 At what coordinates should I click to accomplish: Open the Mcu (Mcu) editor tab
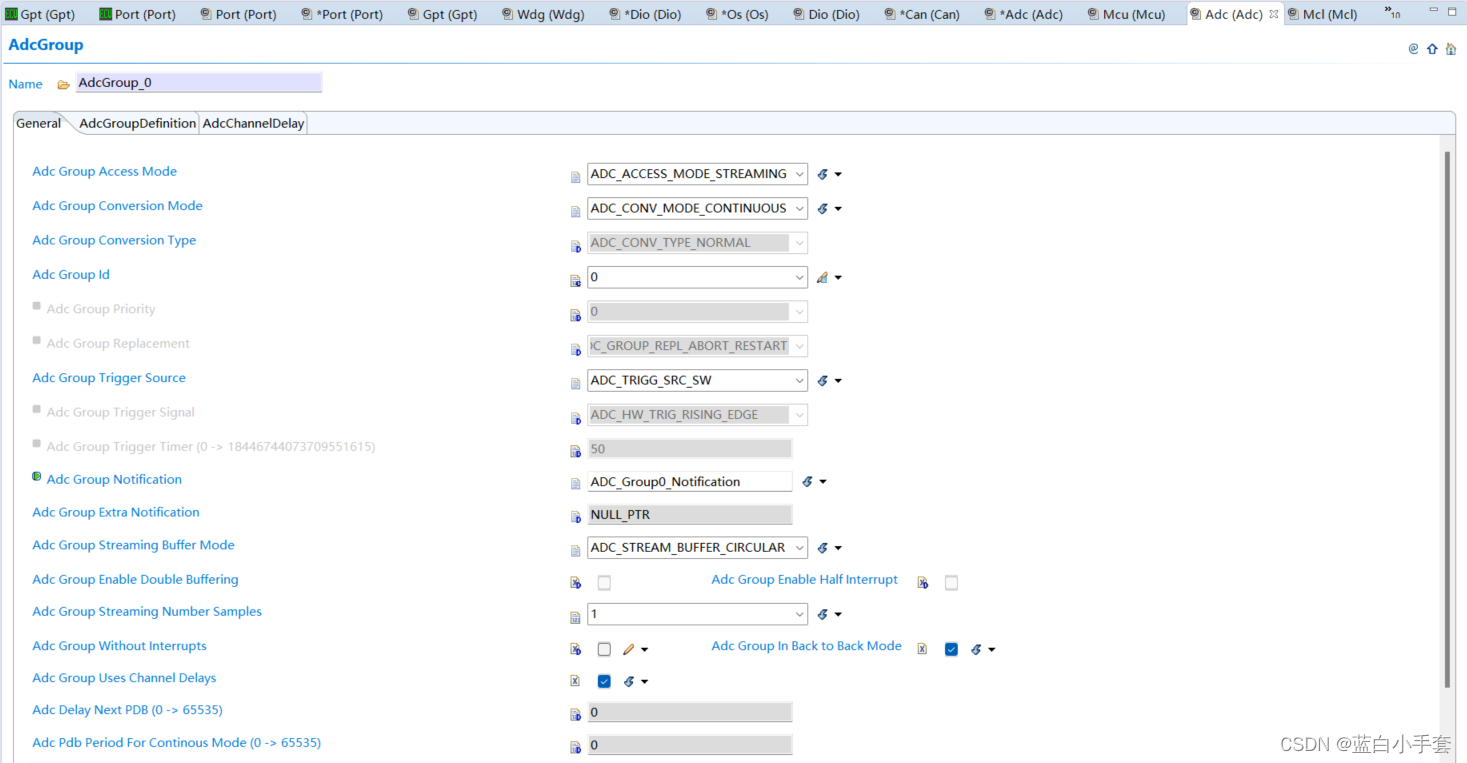[x=1125, y=14]
